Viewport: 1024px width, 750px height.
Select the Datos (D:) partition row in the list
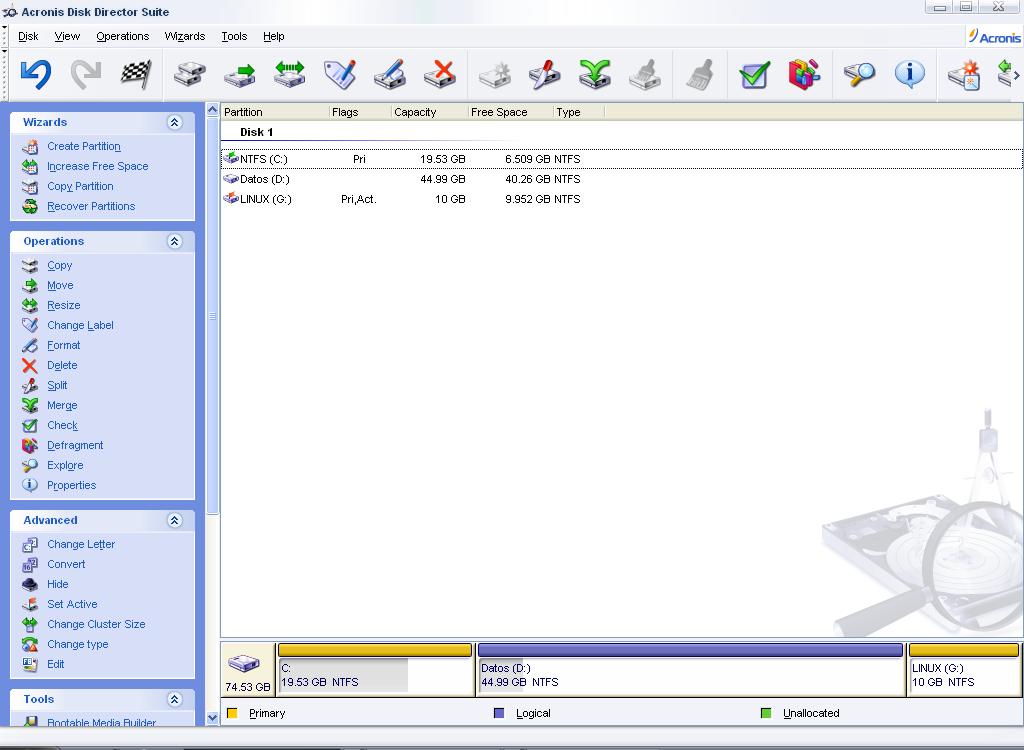[x=622, y=179]
